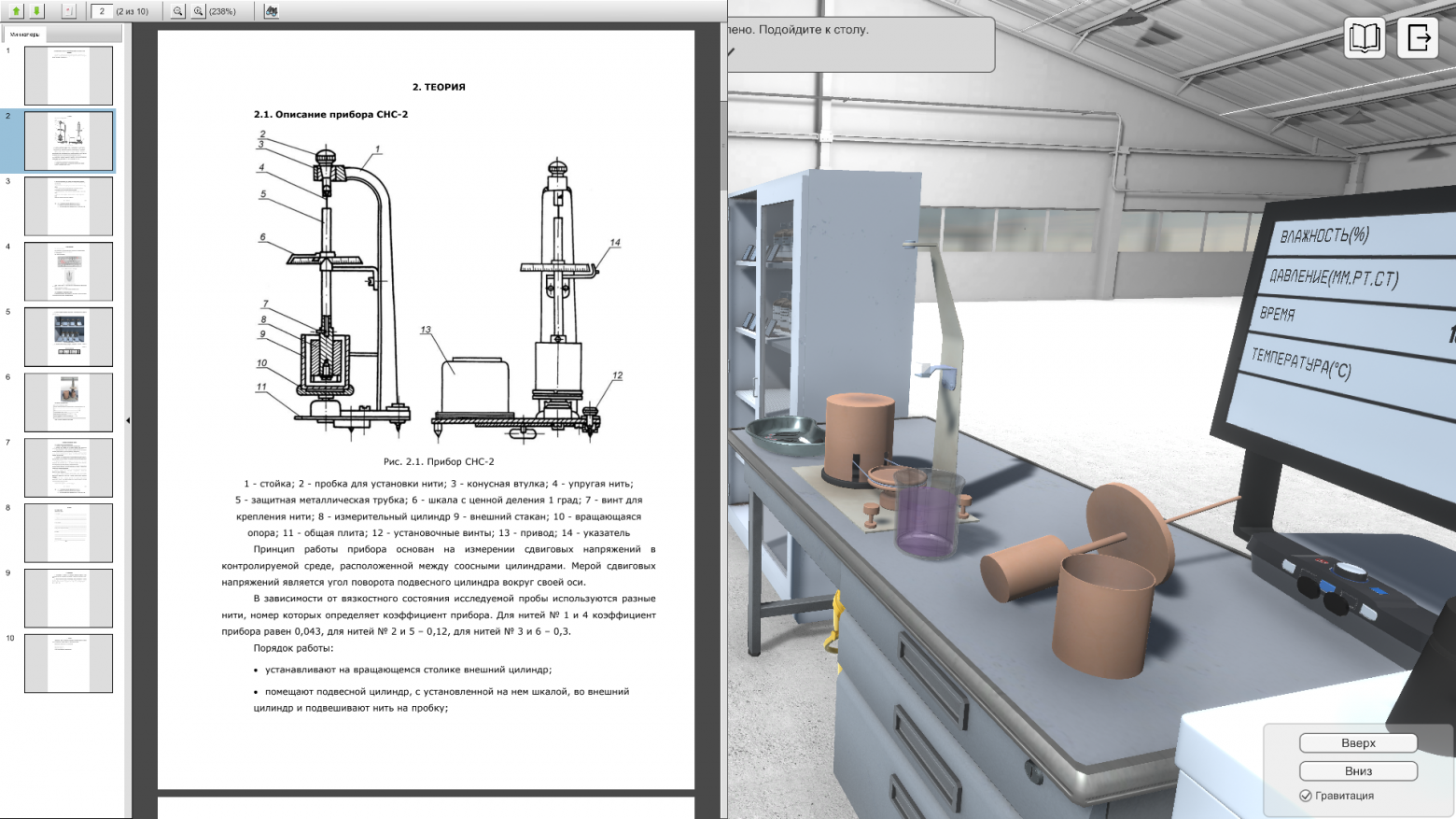Image resolution: width=1456 pixels, height=819 pixels.
Task: Open the manual with the book icon
Action: pyautogui.click(x=1364, y=38)
